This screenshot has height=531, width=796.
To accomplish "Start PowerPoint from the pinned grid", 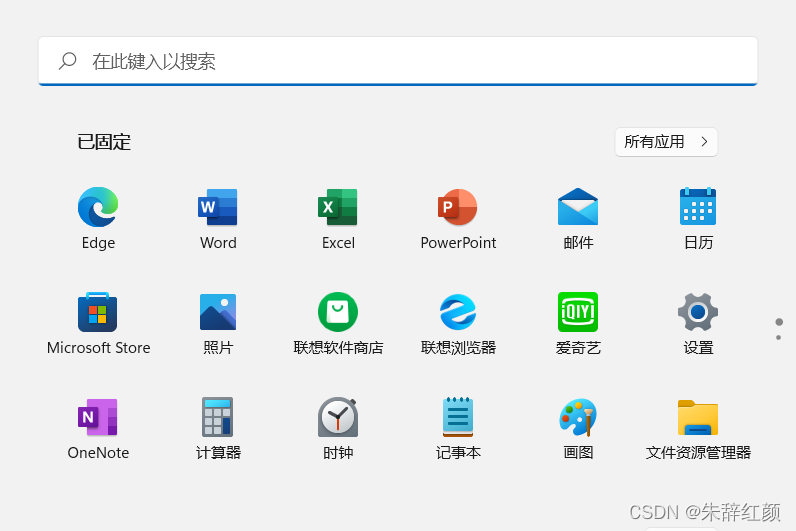I will tap(458, 208).
